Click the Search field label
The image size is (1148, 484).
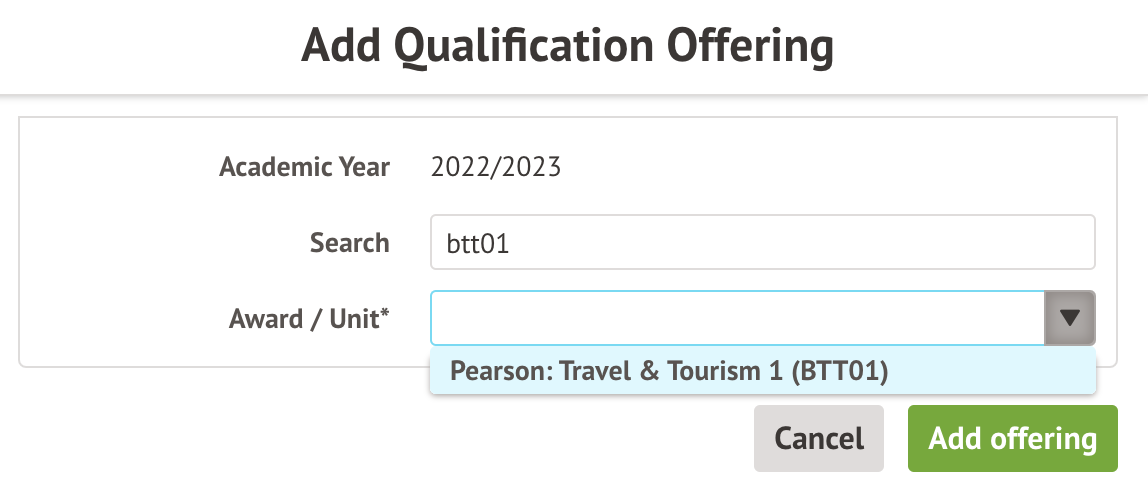point(349,242)
